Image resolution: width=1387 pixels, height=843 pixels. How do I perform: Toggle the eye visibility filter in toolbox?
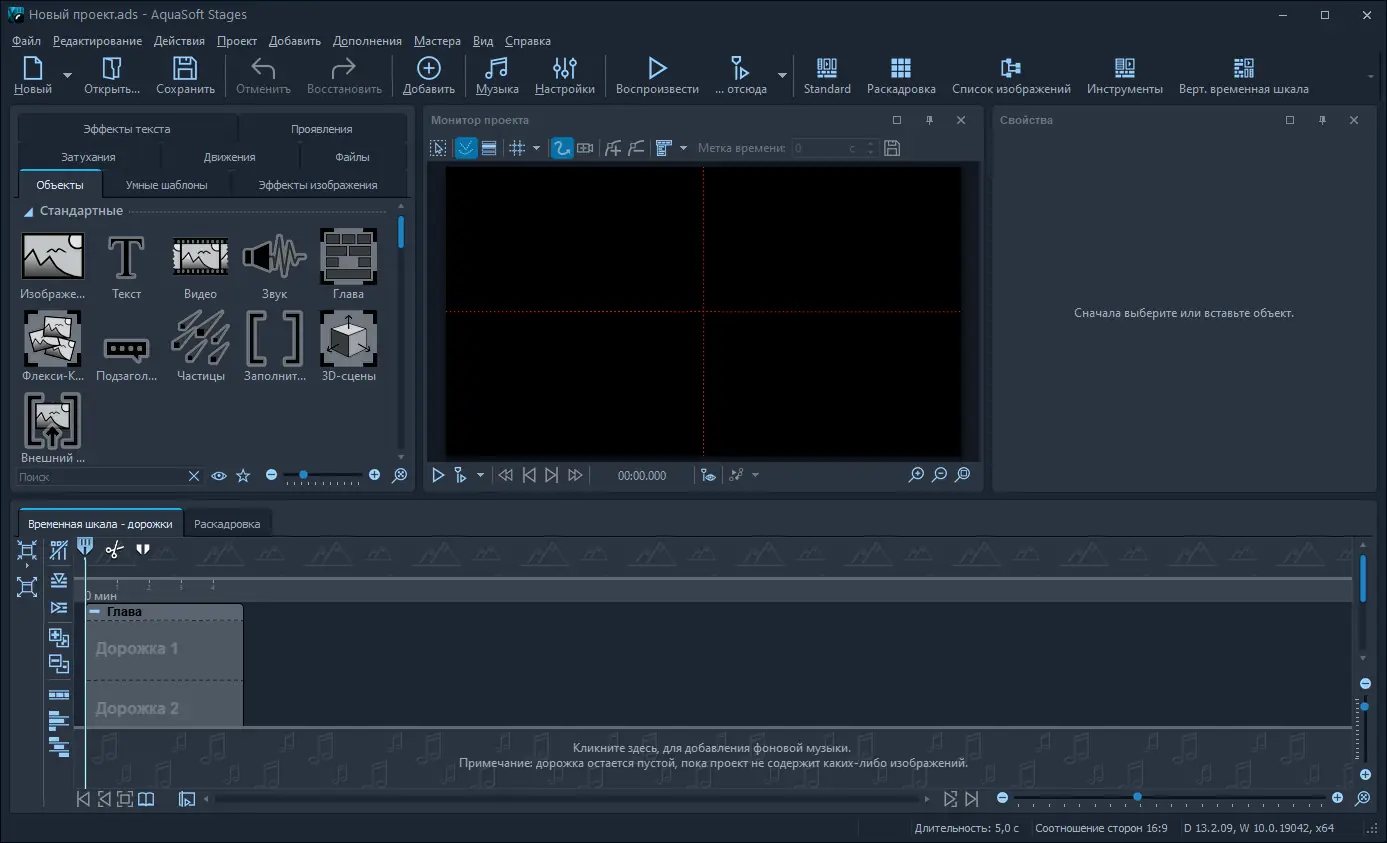click(219, 476)
